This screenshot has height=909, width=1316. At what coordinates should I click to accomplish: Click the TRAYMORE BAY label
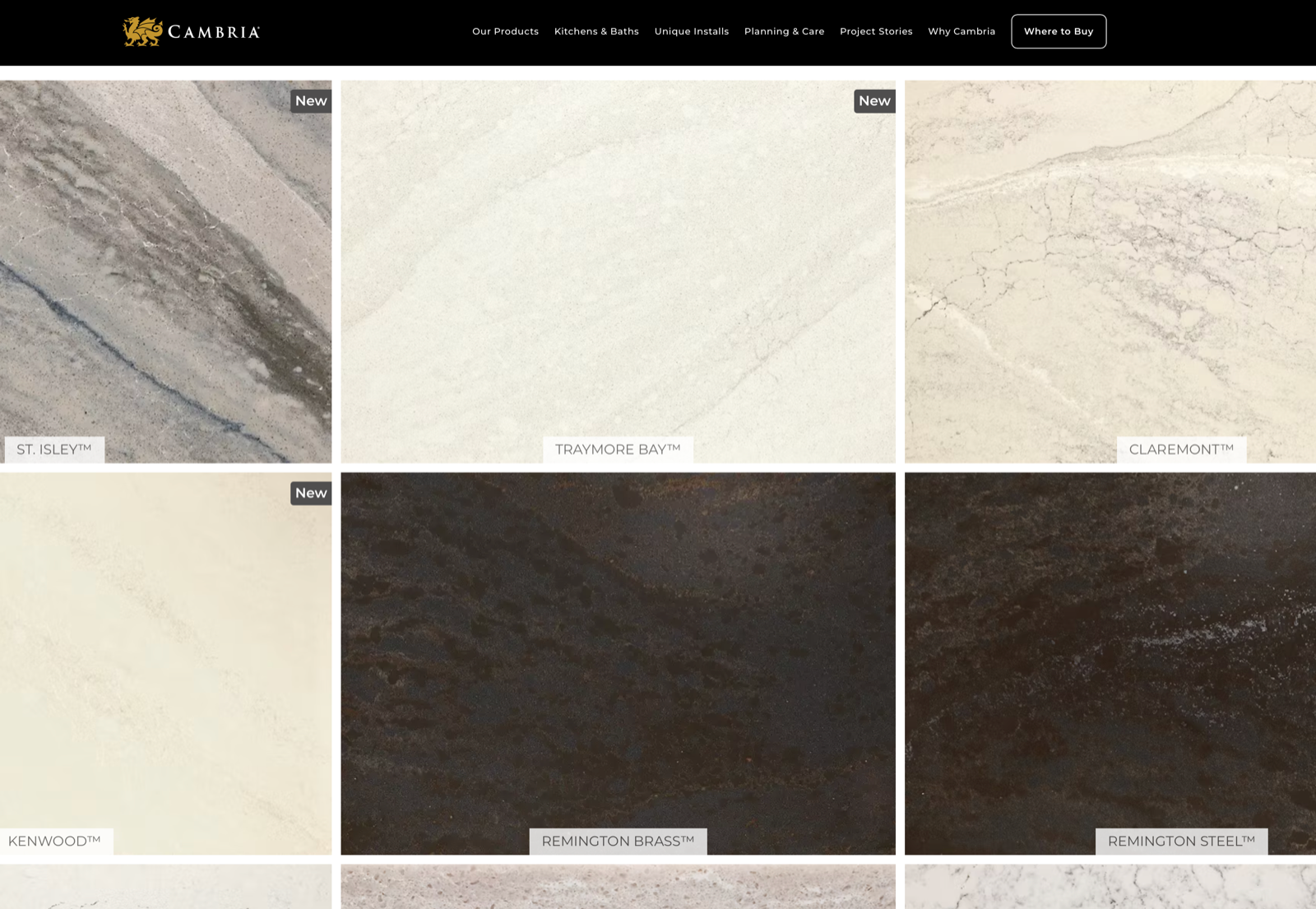(x=618, y=449)
